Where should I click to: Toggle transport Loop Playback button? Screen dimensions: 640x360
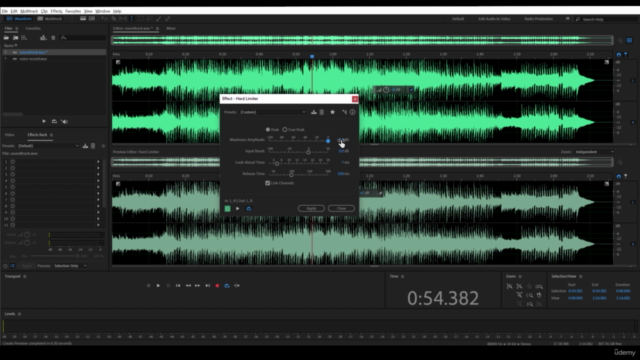pyautogui.click(x=227, y=286)
